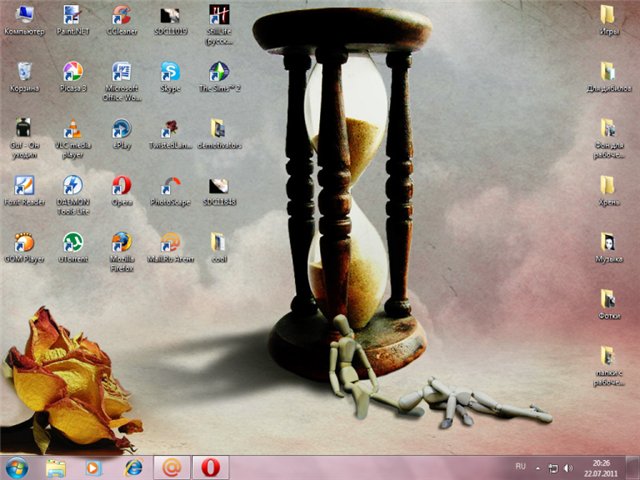Switch to Opera in the taskbar
This screenshot has height=480, width=640.
pyautogui.click(x=211, y=467)
